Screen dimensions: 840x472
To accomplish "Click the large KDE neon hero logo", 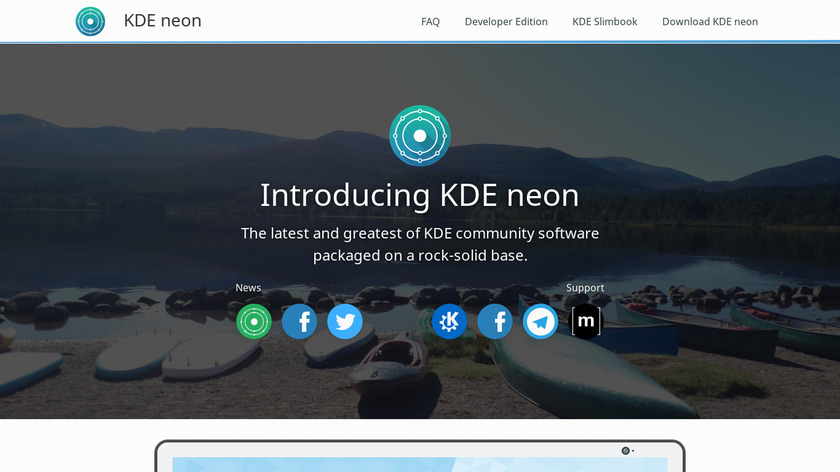I will [x=420, y=136].
